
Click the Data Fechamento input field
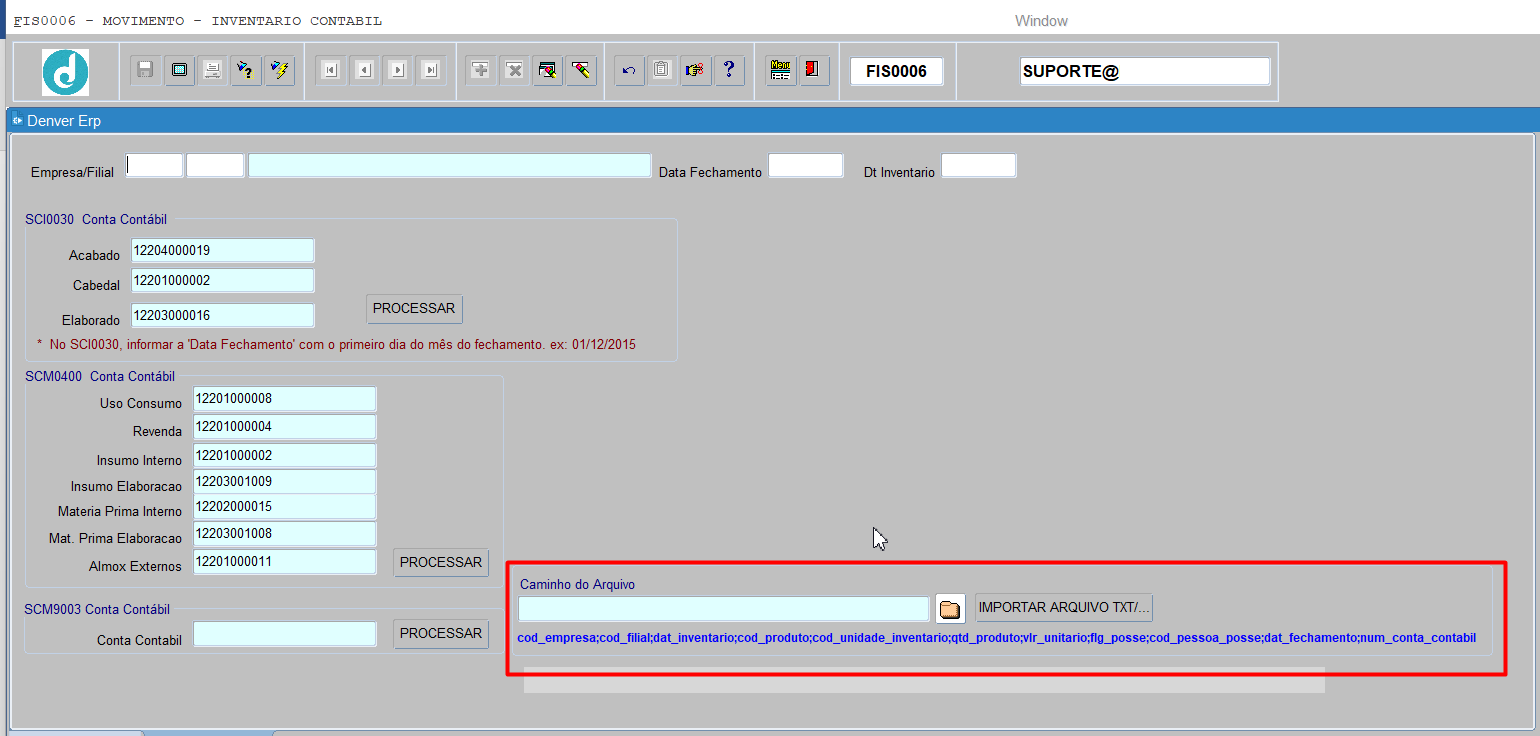pyautogui.click(x=805, y=166)
